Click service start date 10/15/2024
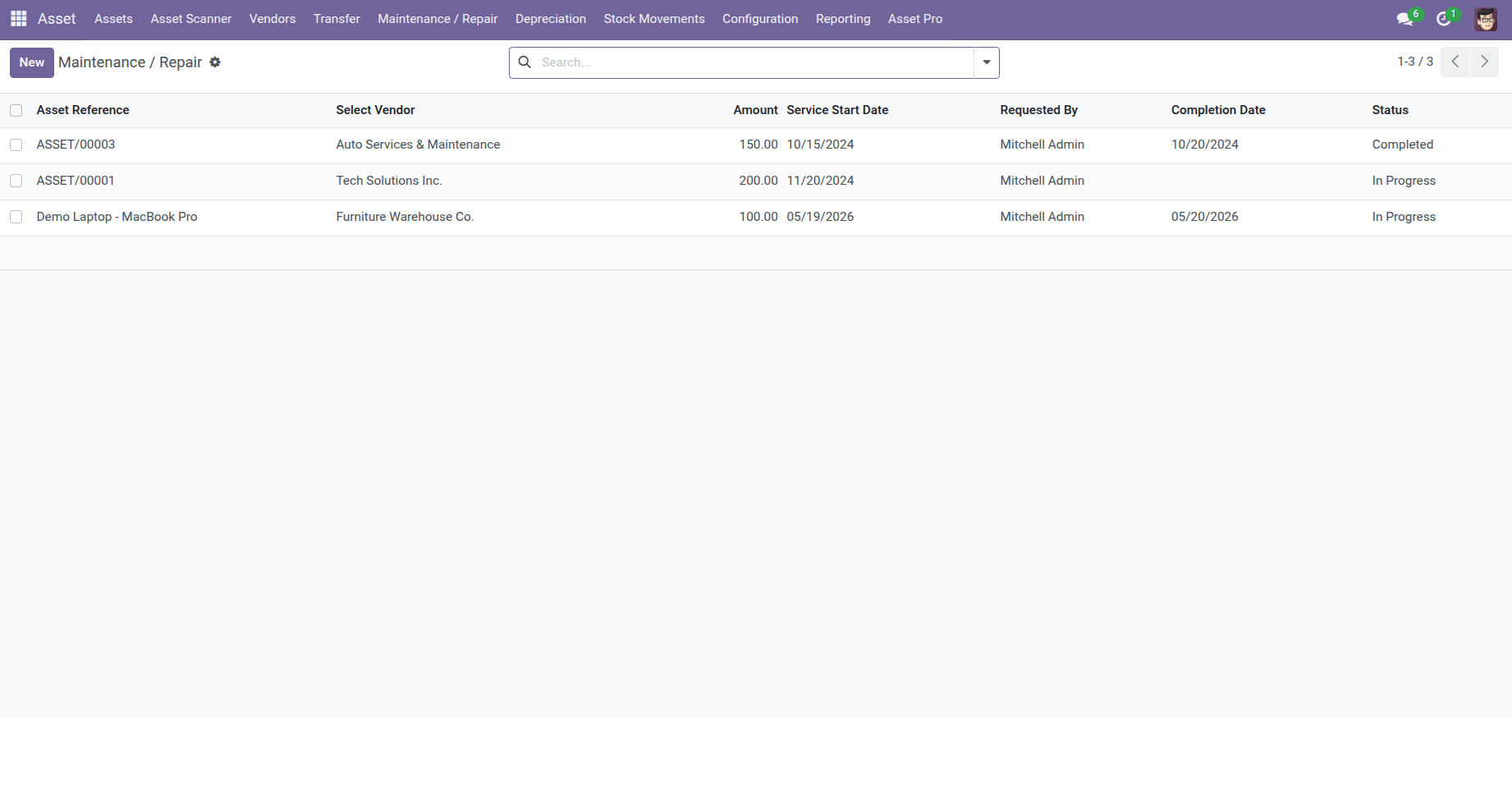This screenshot has width=1512, height=790. coord(820,145)
